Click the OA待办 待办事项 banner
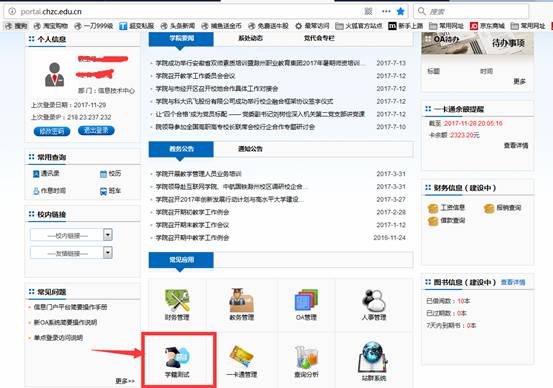The width and height of the screenshot is (553, 388). (477, 43)
